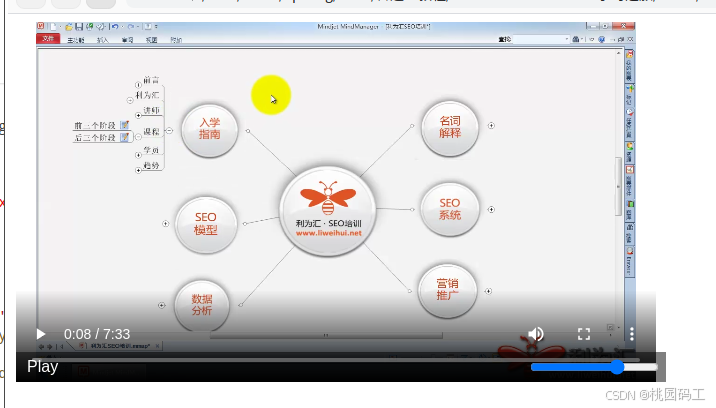Expand the 数据分析 branch plus icon

(161, 305)
